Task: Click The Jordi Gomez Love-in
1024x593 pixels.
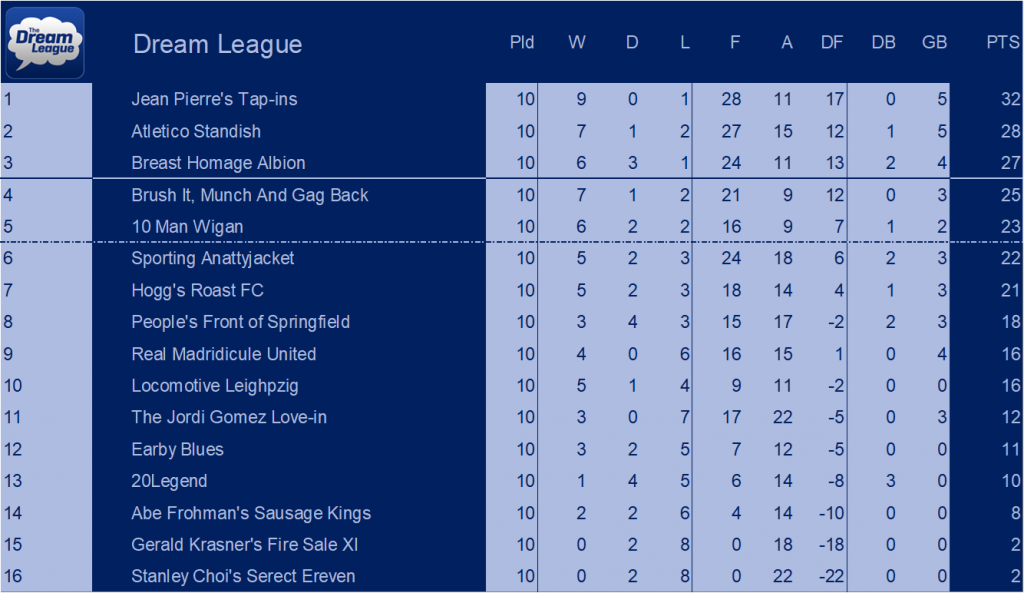Action: click(x=229, y=417)
